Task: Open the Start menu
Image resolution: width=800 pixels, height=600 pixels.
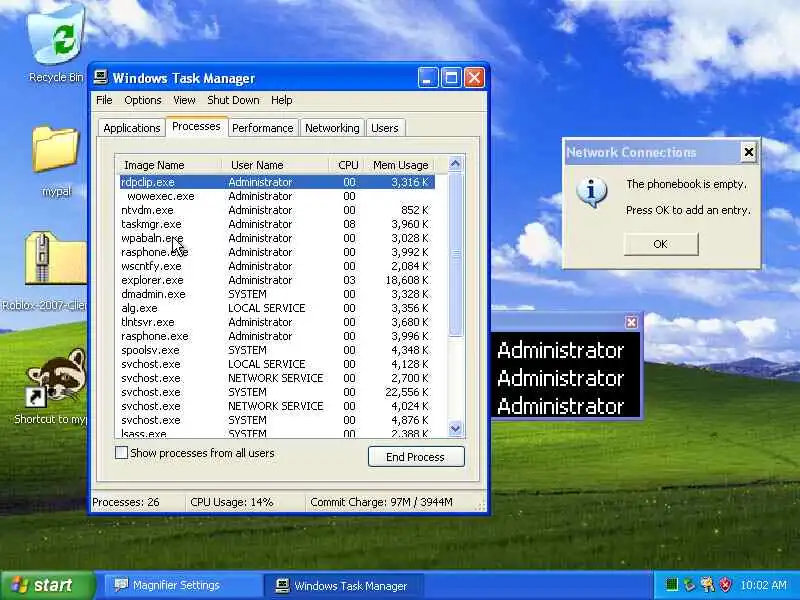Action: coord(48,585)
